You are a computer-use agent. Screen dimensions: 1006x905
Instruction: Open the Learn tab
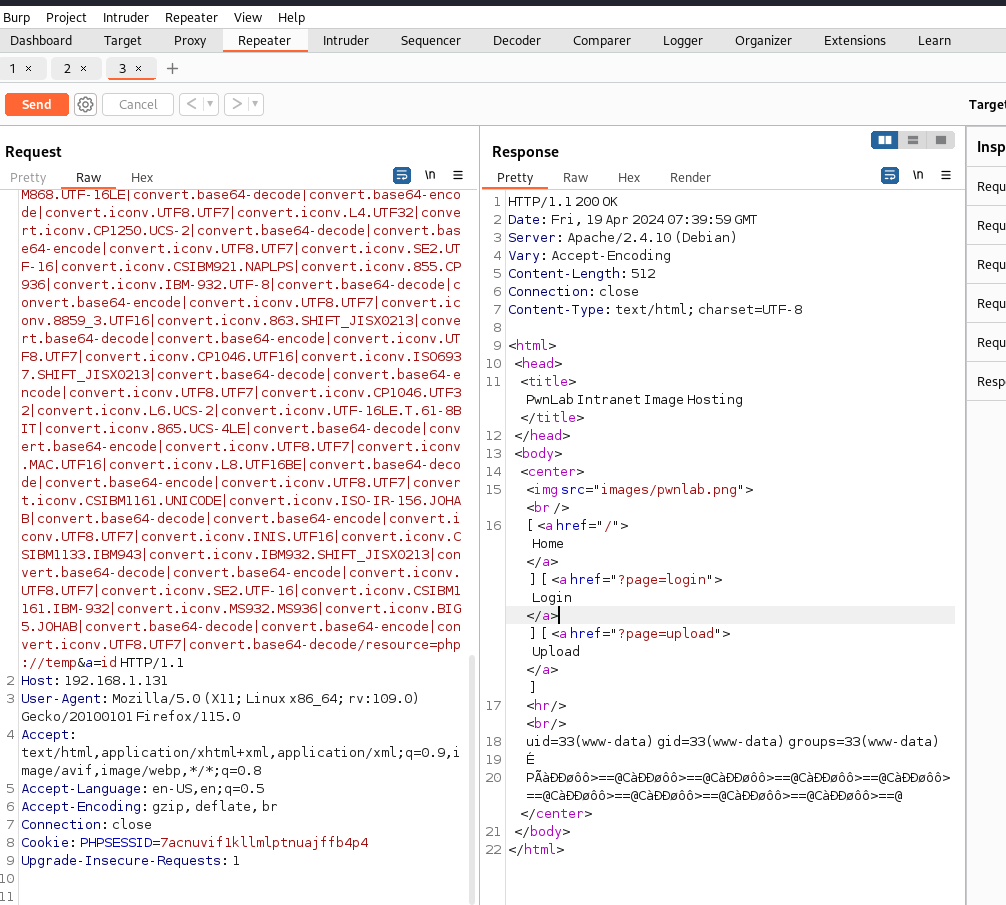(x=934, y=40)
